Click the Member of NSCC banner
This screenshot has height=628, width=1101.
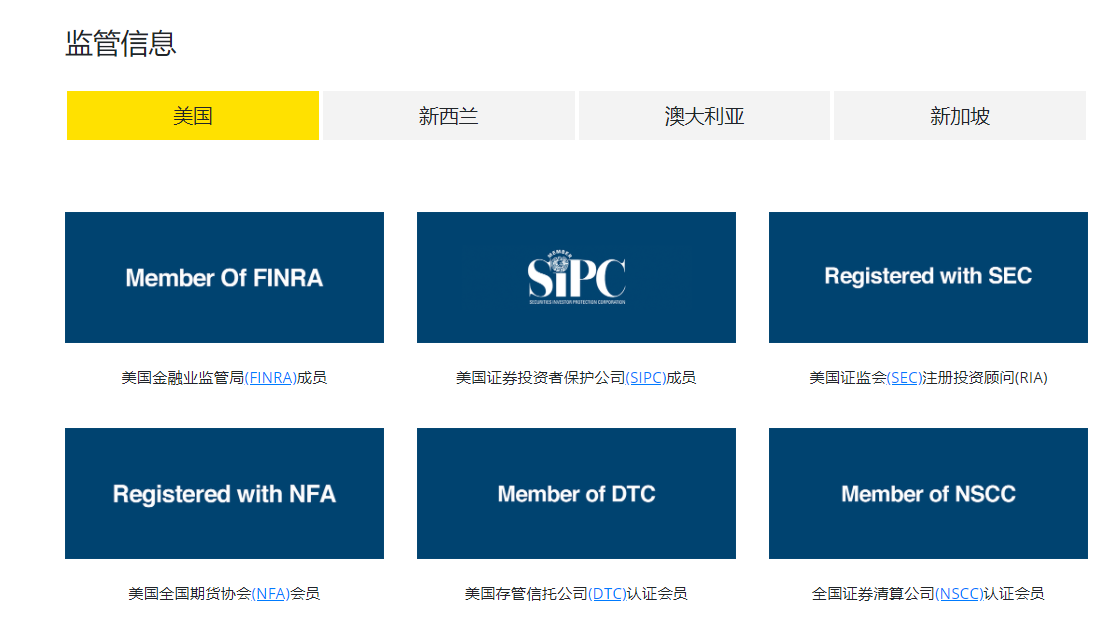click(928, 493)
